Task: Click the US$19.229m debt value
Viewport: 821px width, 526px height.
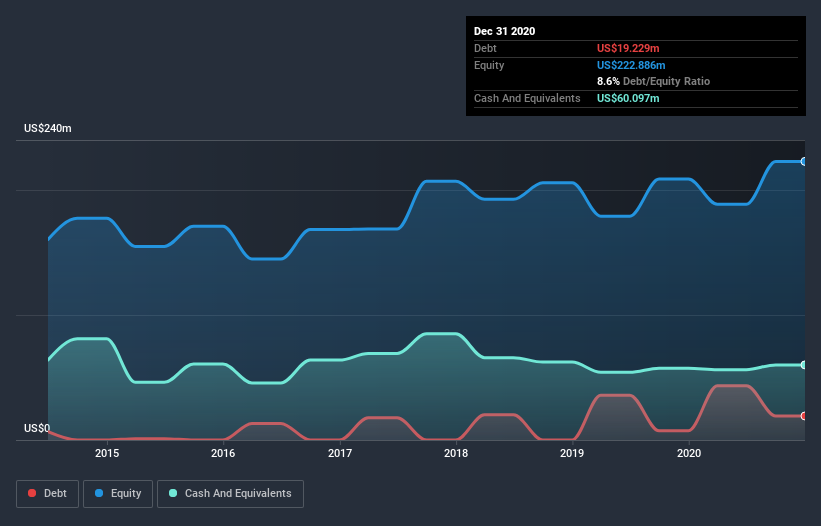Action: coord(628,48)
